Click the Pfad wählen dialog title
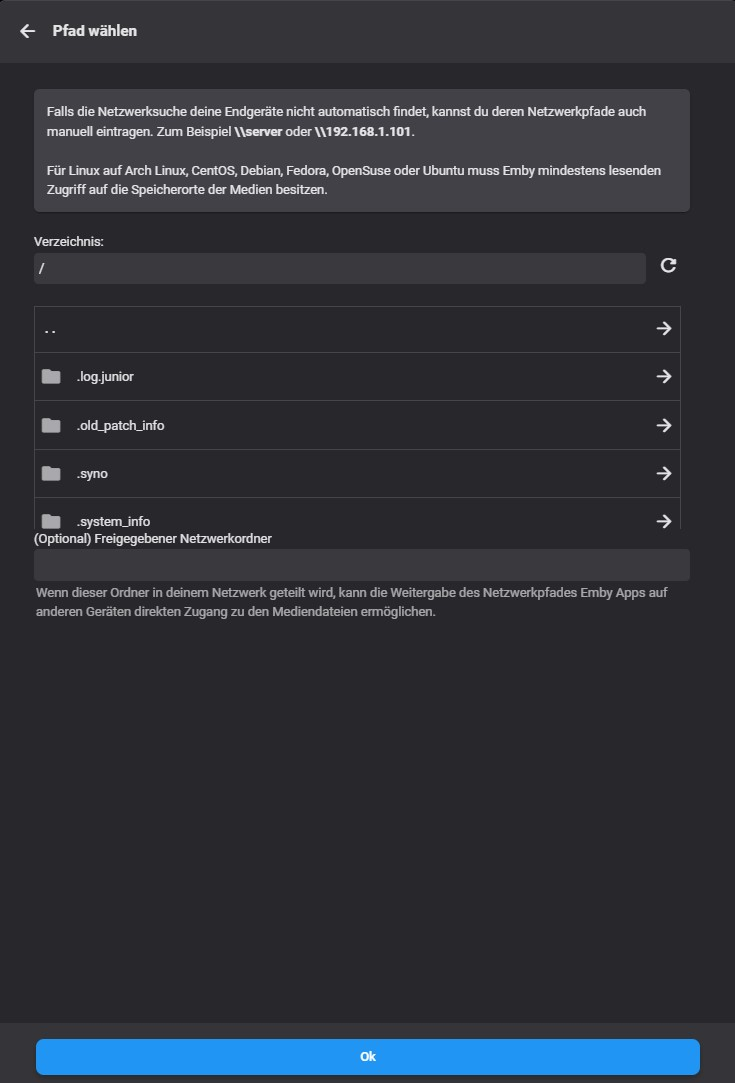 tap(95, 31)
